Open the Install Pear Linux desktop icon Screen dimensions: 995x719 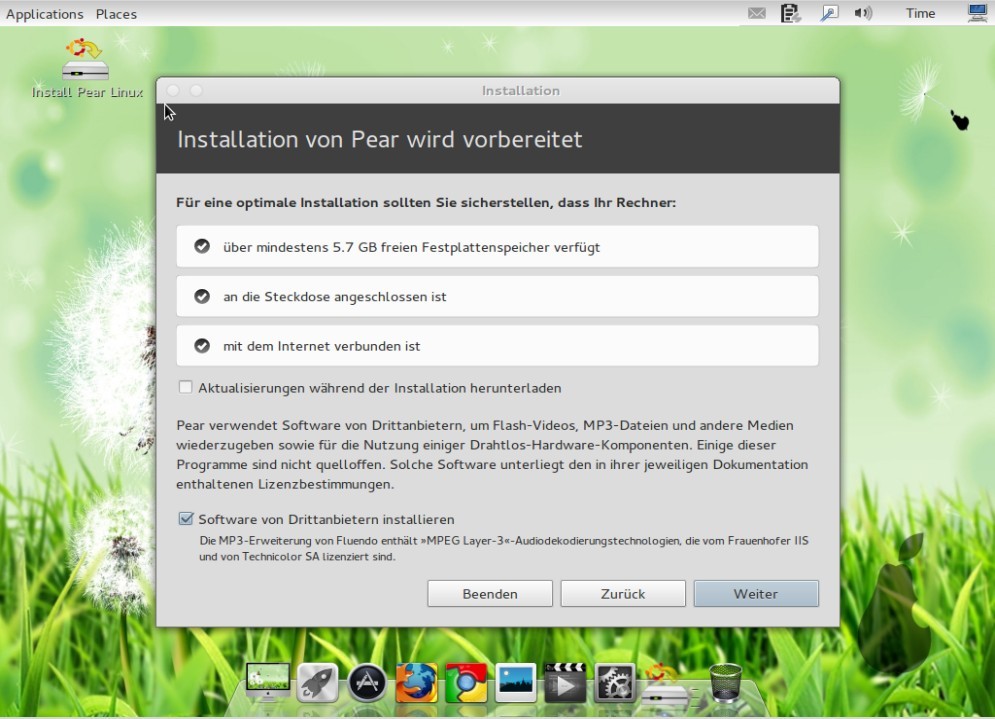coord(87,68)
